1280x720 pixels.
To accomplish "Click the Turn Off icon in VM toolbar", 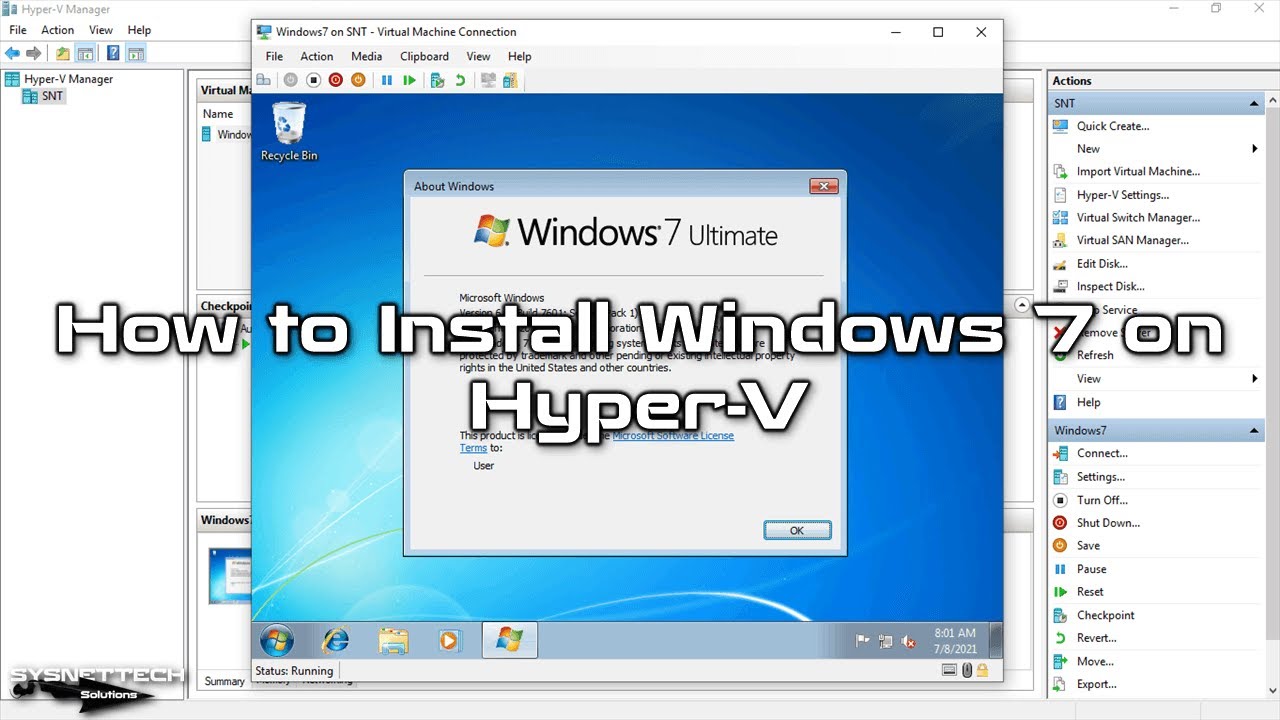I will coord(313,80).
